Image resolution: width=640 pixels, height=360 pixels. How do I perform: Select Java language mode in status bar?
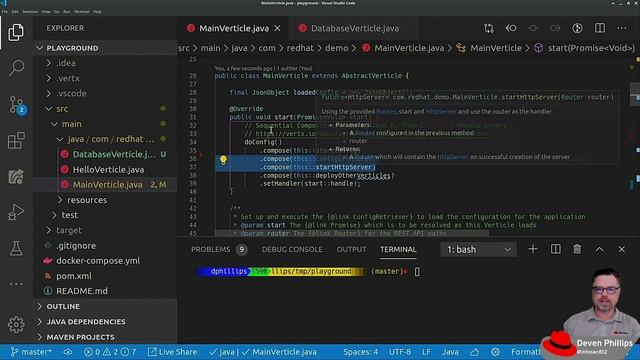tap(450, 352)
